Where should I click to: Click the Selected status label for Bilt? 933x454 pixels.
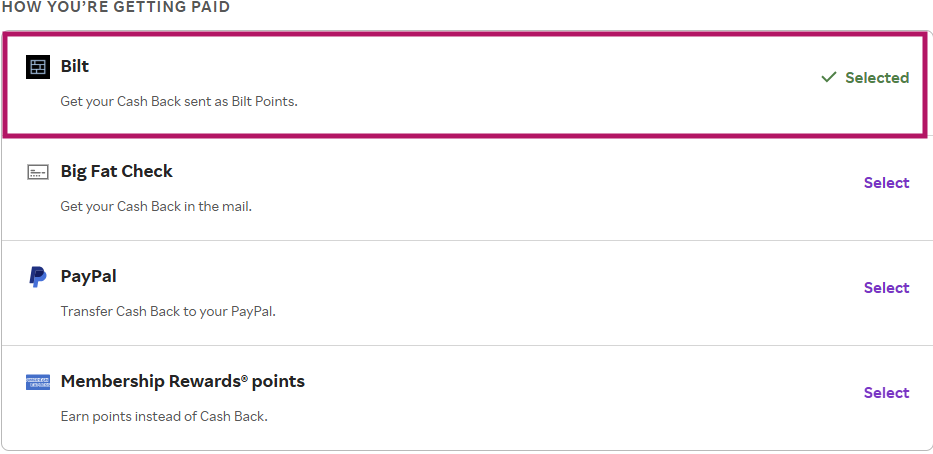pyautogui.click(x=876, y=77)
